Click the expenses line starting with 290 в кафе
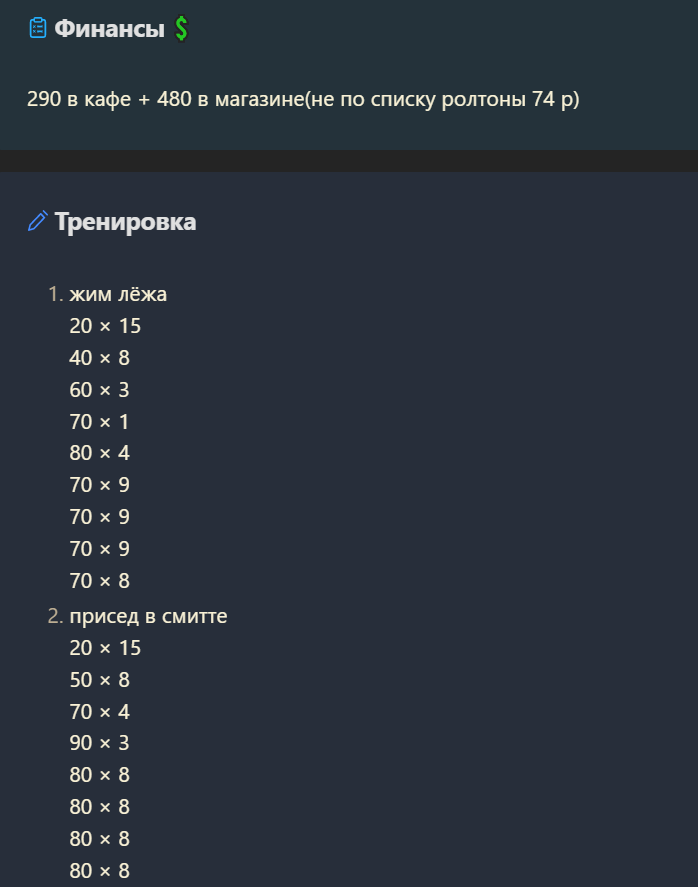698x887 pixels. (303, 99)
